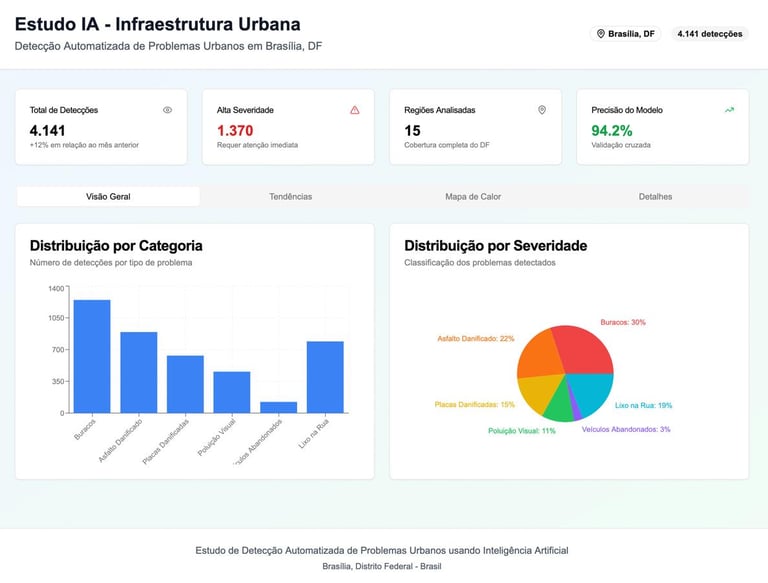Screen dimensions: 768x583
Task: Click the 'Alta Severidade' card label
Action: (245, 110)
